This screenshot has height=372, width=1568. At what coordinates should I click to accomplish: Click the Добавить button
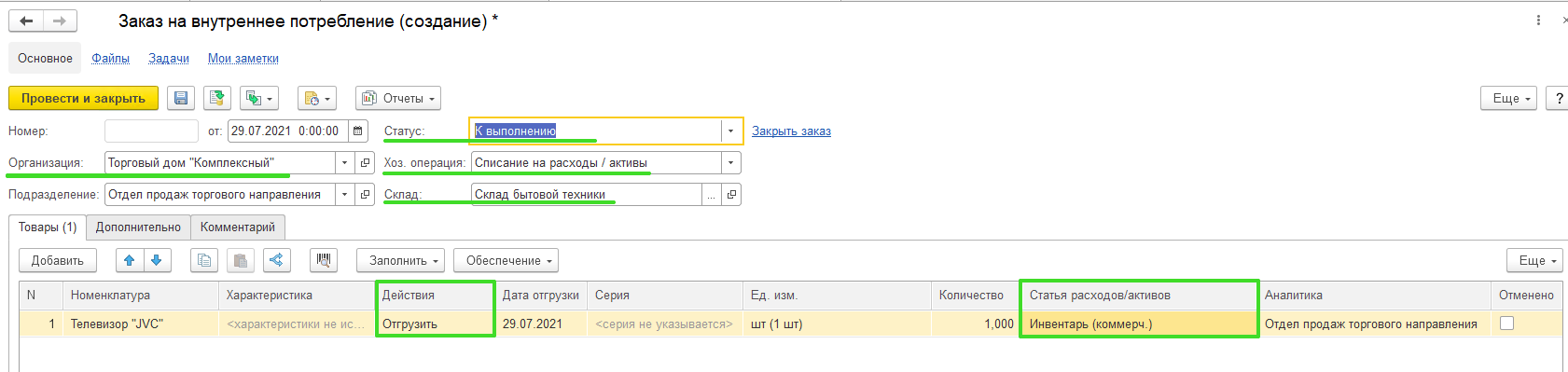coord(58,260)
